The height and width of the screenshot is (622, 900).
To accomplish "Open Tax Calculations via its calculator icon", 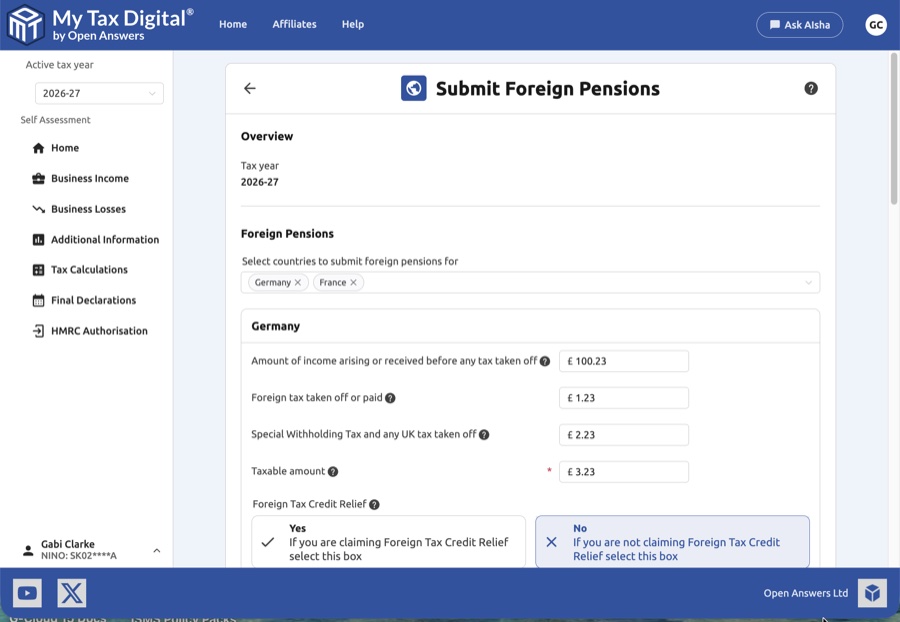I will click(37, 269).
